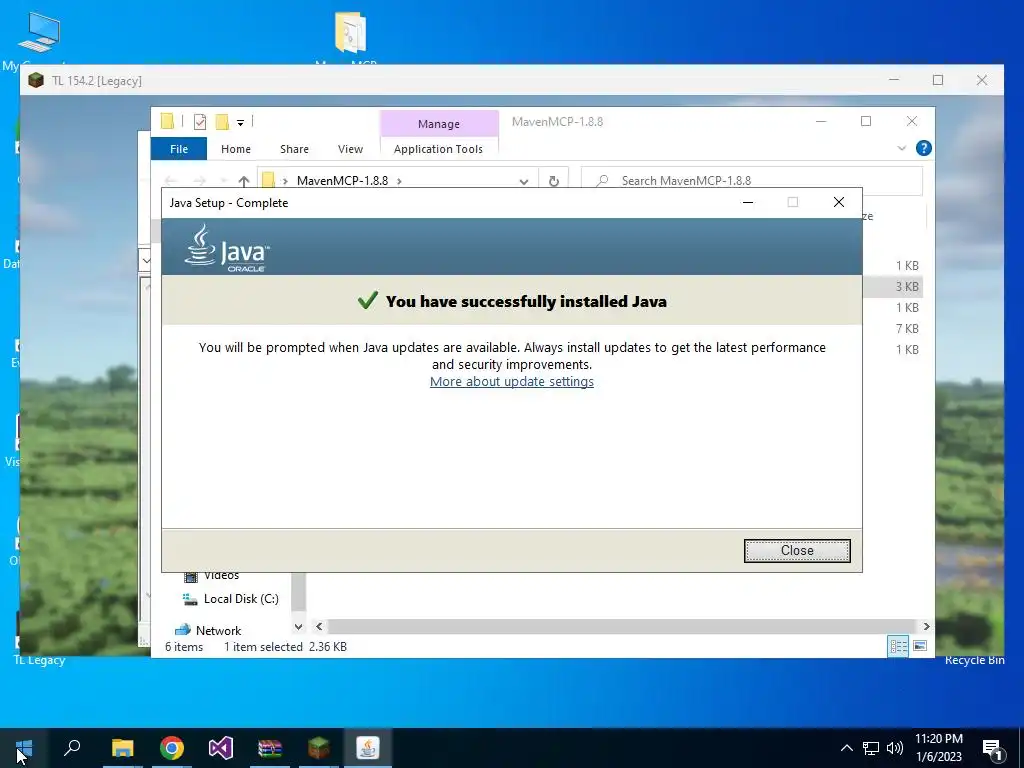Switch to the Home ribbon tab
1024x768 pixels.
click(x=236, y=149)
